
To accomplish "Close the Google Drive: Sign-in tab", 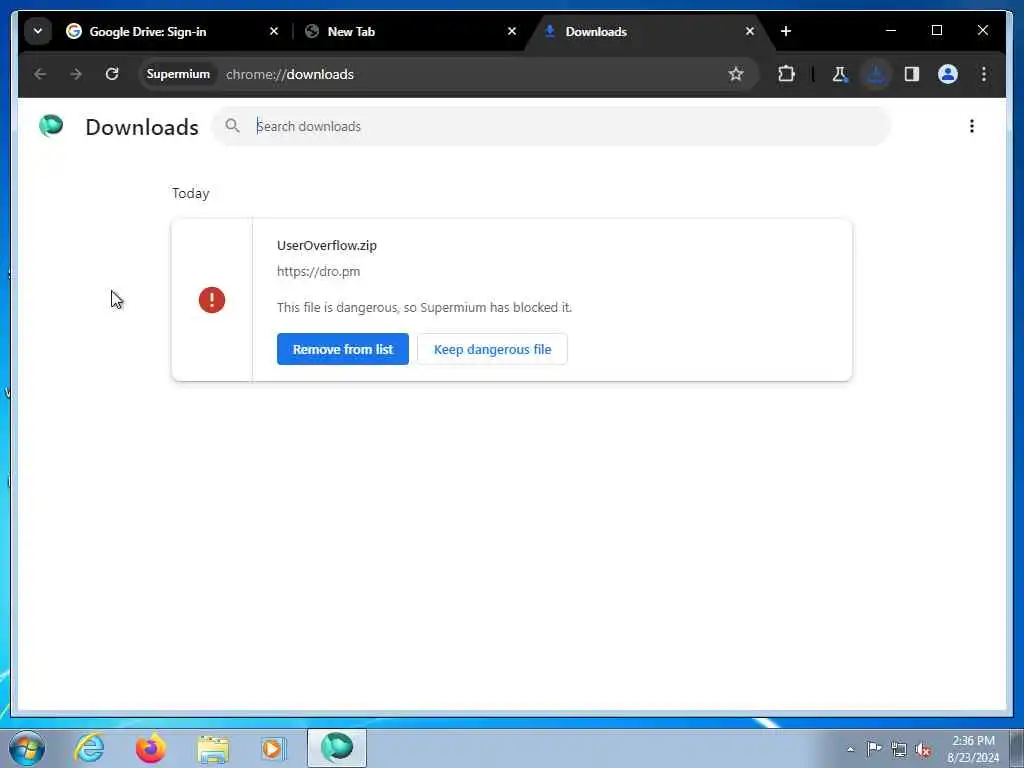I will [x=274, y=31].
